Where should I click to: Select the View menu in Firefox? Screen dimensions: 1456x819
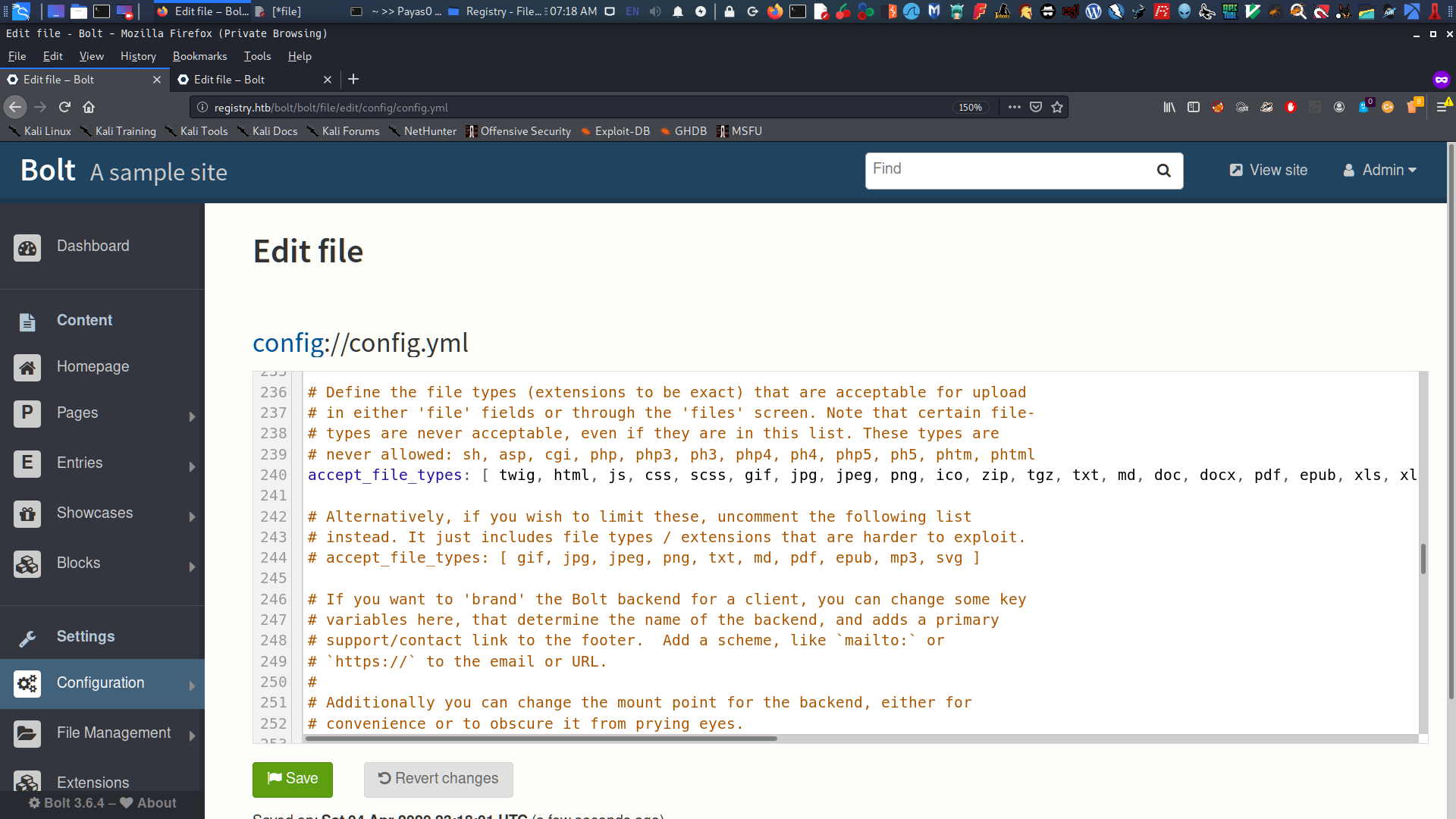click(90, 55)
